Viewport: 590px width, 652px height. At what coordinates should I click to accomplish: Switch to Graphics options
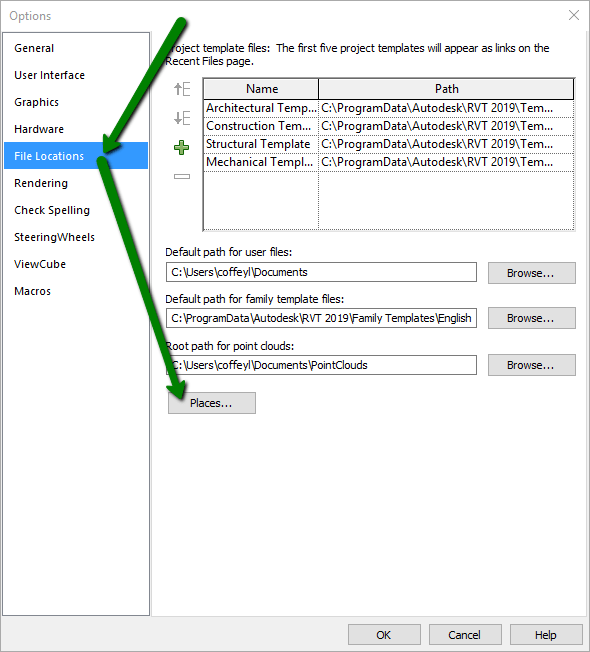[x=76, y=102]
